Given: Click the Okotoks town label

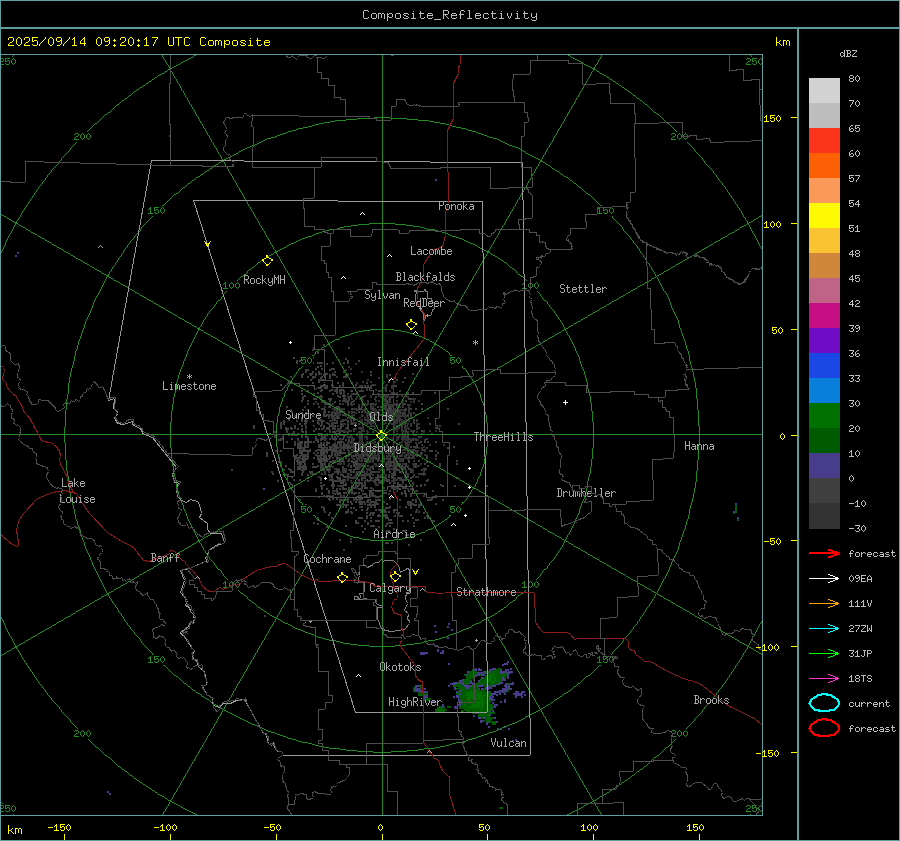Looking at the screenshot, I should [400, 667].
